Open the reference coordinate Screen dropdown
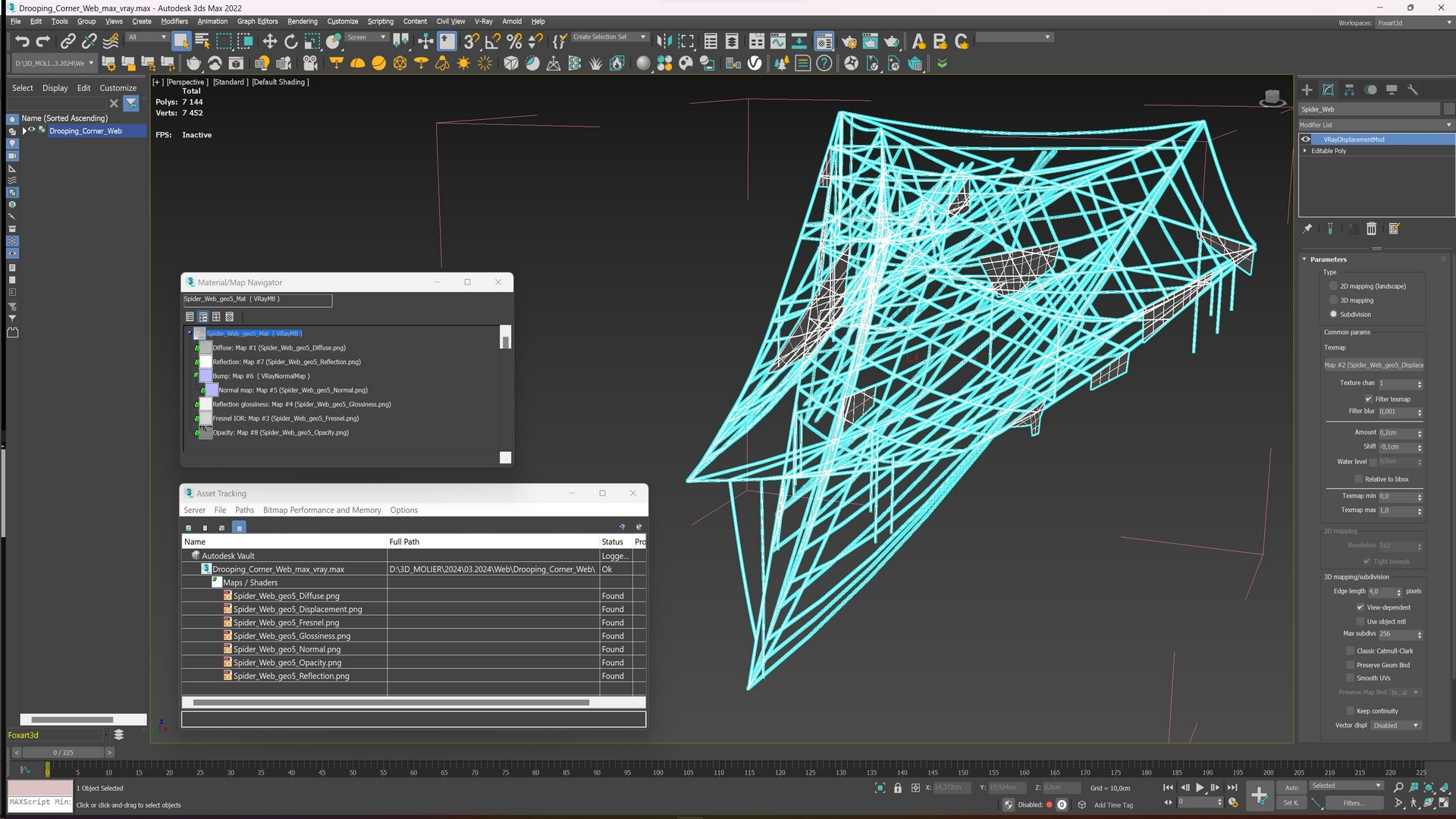The image size is (1456, 819). [368, 37]
